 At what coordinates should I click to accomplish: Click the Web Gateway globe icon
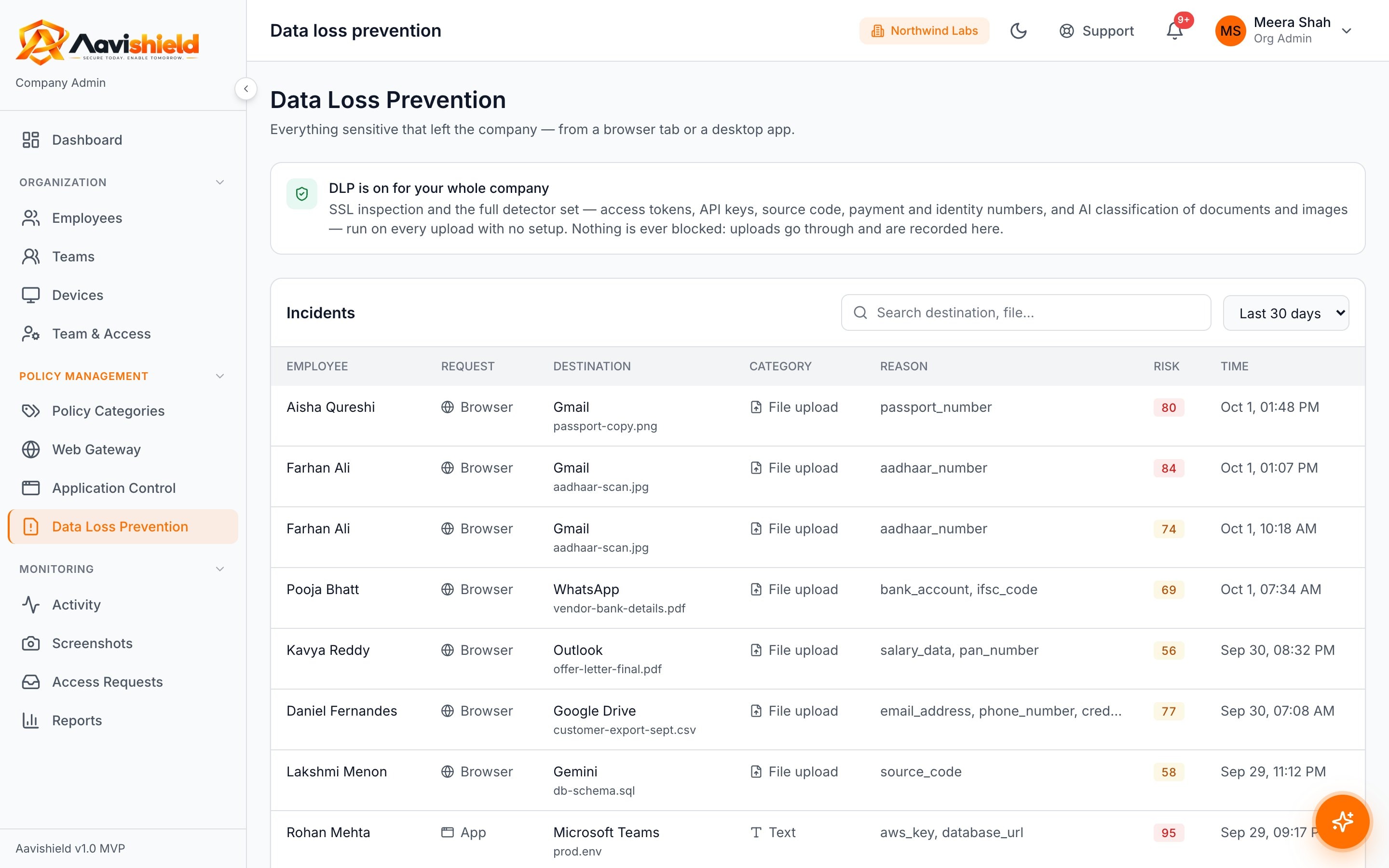[x=30, y=449]
